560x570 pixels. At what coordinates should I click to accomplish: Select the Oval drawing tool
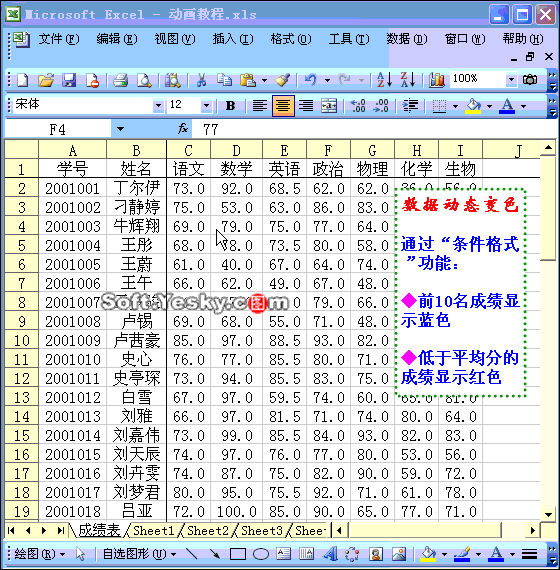point(261,554)
